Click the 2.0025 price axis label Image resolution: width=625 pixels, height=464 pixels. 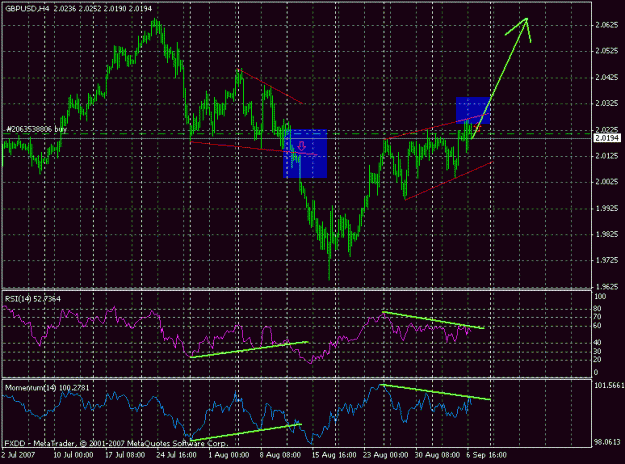click(x=606, y=182)
